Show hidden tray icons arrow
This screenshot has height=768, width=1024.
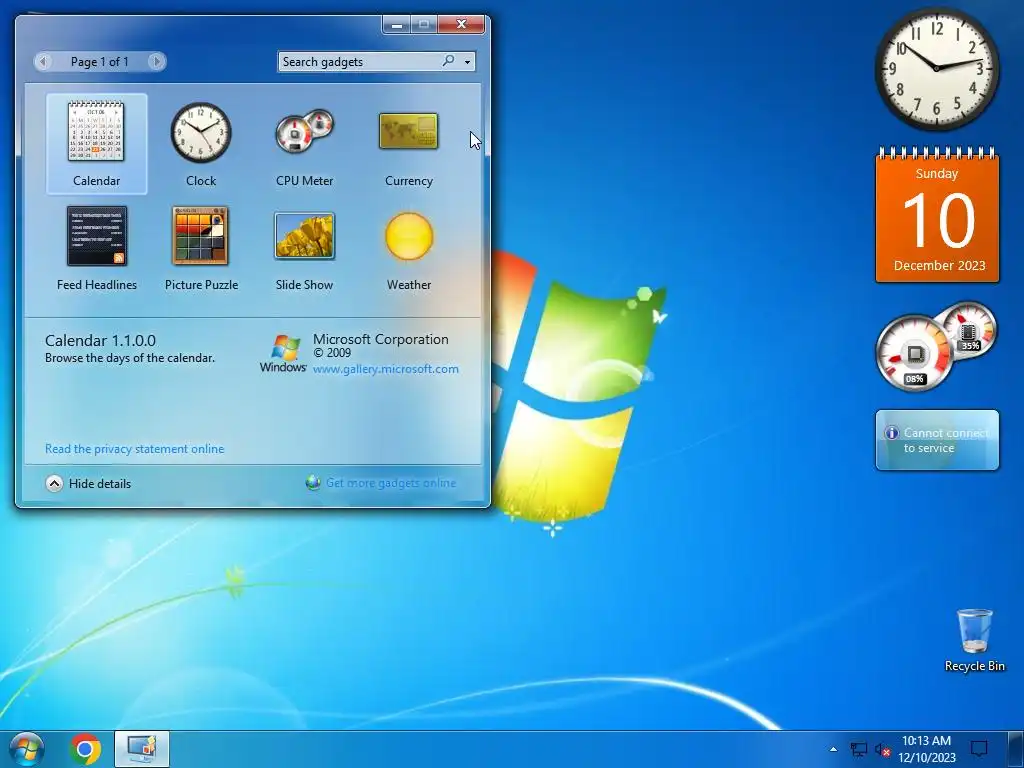[x=833, y=749]
